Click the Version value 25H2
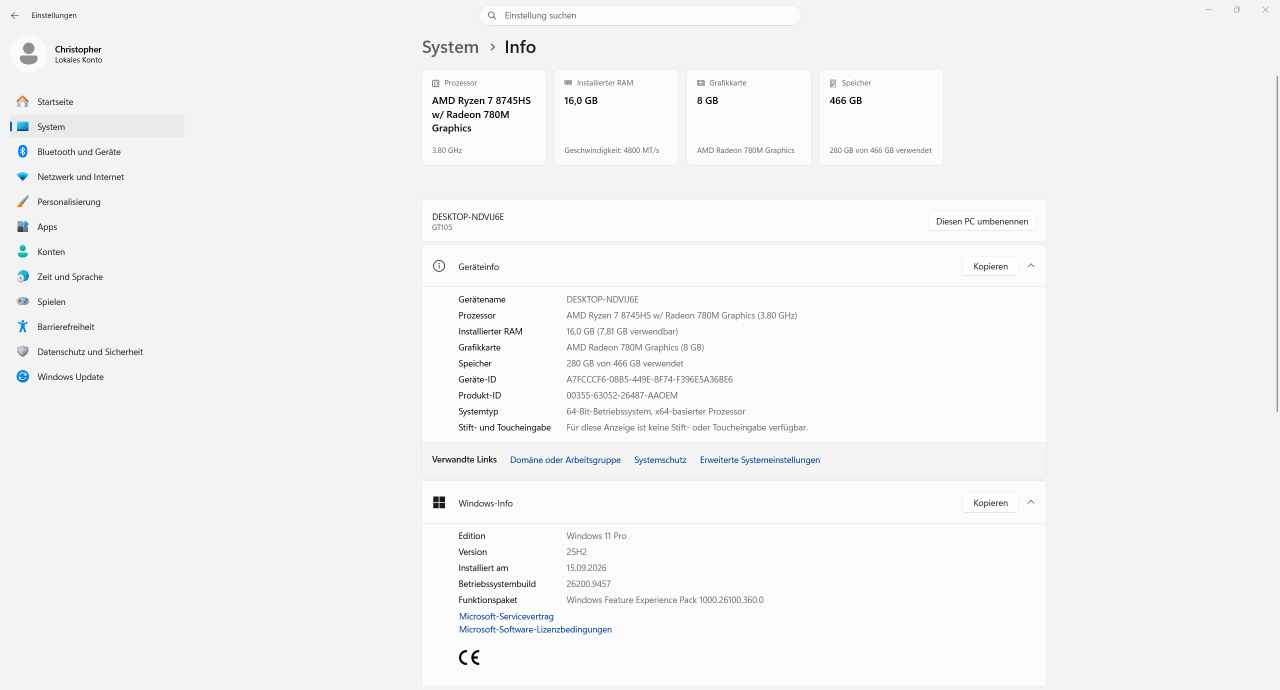Image resolution: width=1280 pixels, height=690 pixels. (x=577, y=552)
